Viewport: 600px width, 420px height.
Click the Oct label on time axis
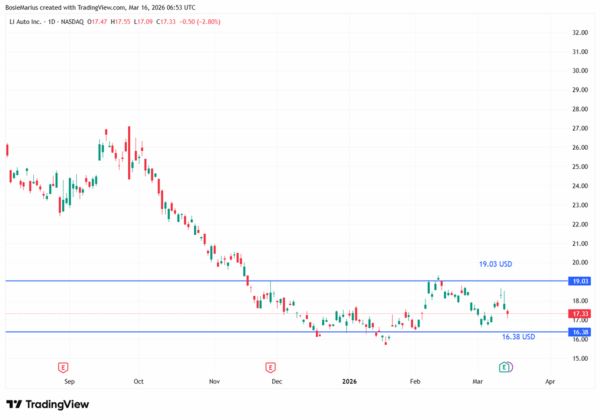pos(139,381)
